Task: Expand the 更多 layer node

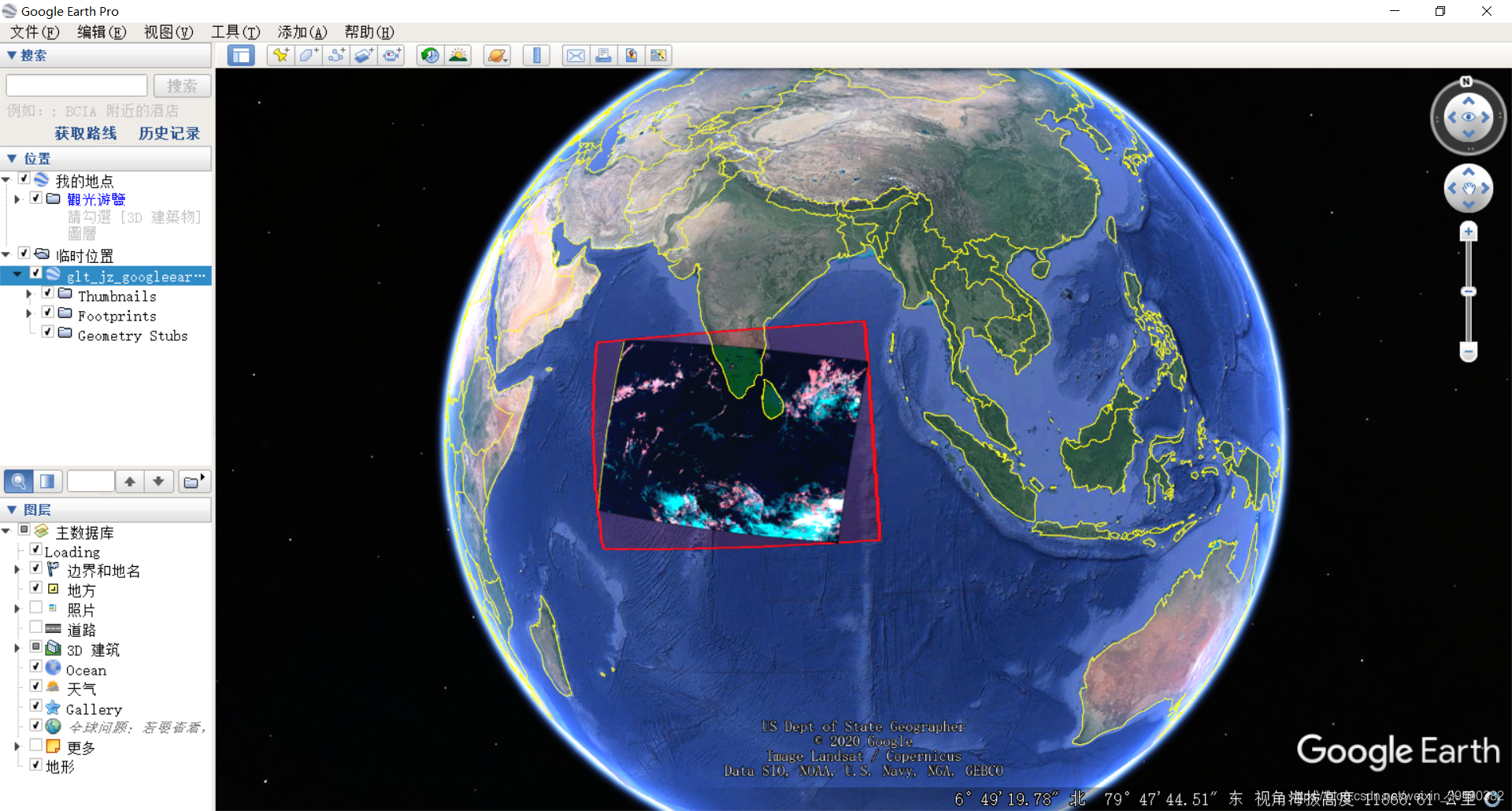Action: (x=17, y=746)
